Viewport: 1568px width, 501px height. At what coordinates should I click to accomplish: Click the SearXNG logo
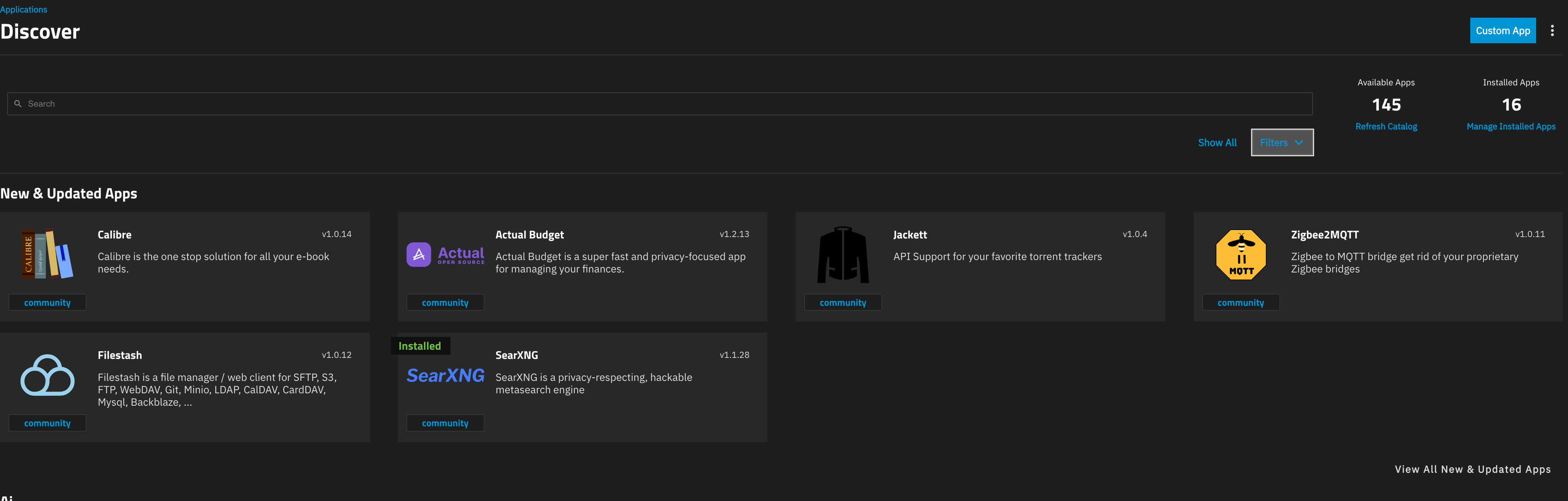point(445,376)
